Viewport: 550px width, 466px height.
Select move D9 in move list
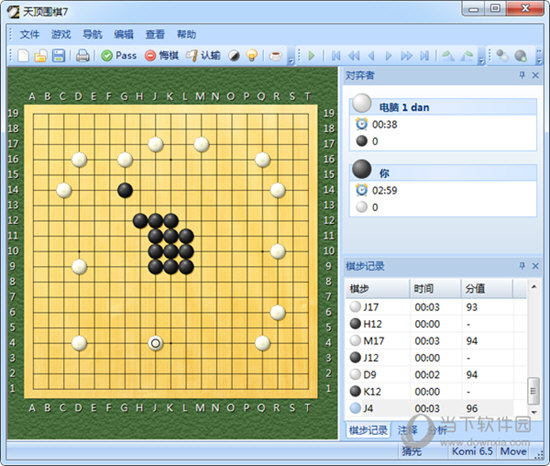[436, 374]
